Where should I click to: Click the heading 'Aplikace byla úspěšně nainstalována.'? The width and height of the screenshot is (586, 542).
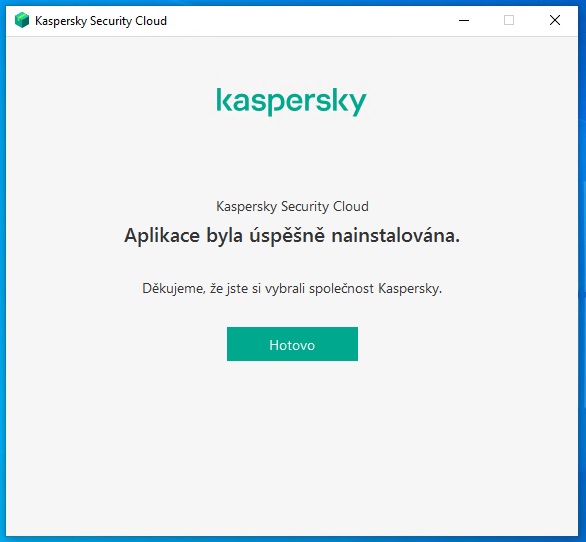292,236
